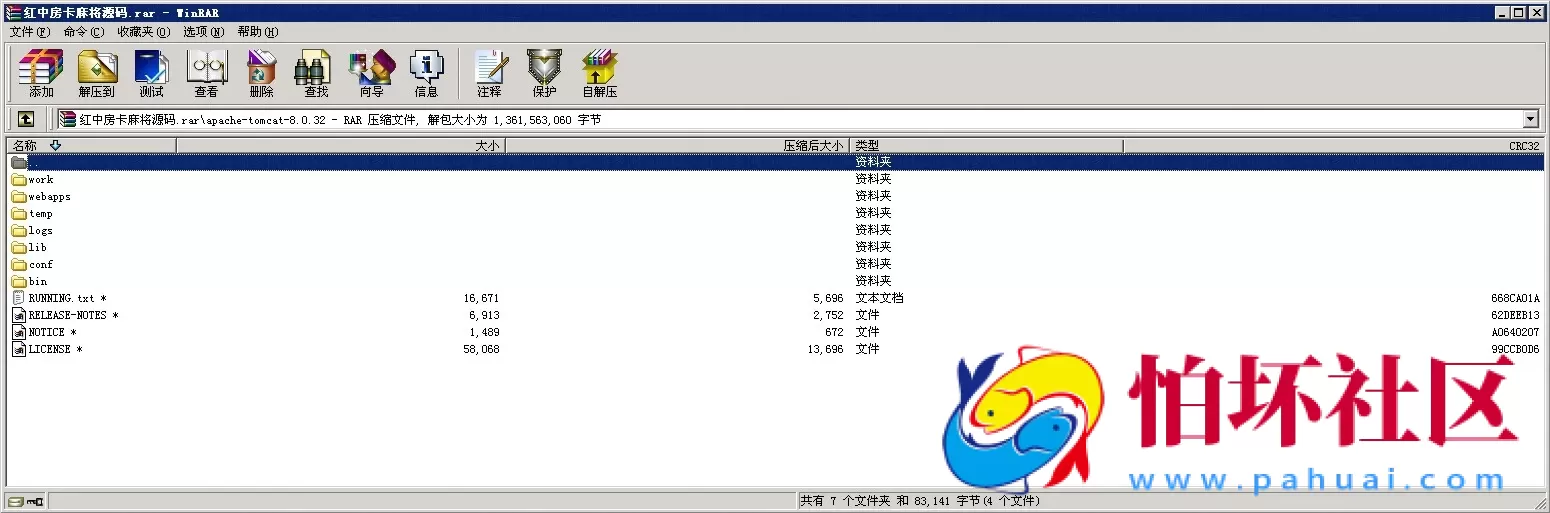
Task: Click the 测试 (Test) toolbar icon
Action: (151, 73)
